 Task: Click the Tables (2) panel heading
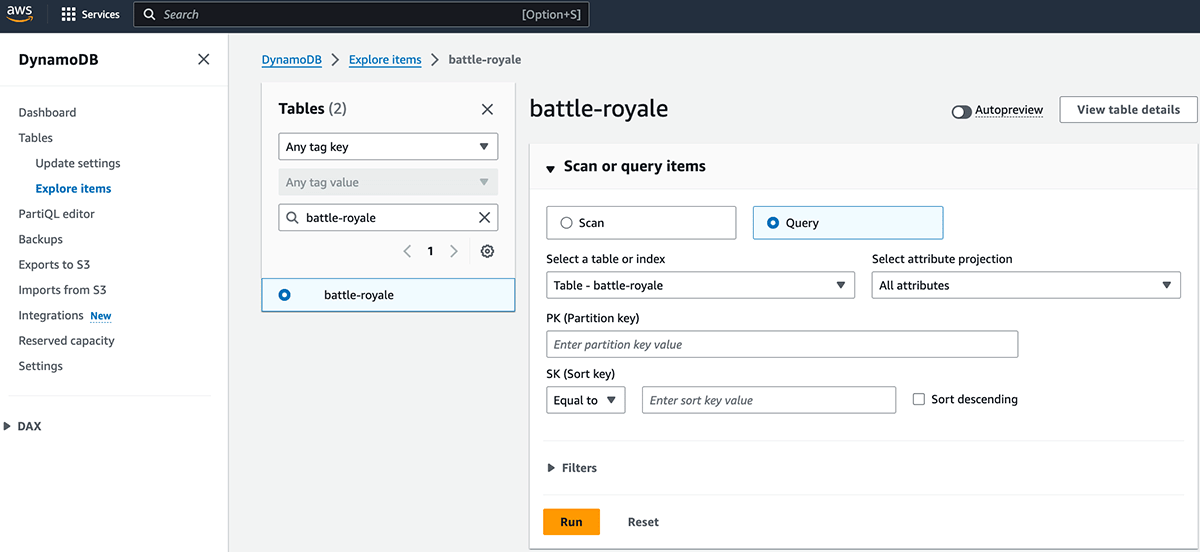coord(312,109)
